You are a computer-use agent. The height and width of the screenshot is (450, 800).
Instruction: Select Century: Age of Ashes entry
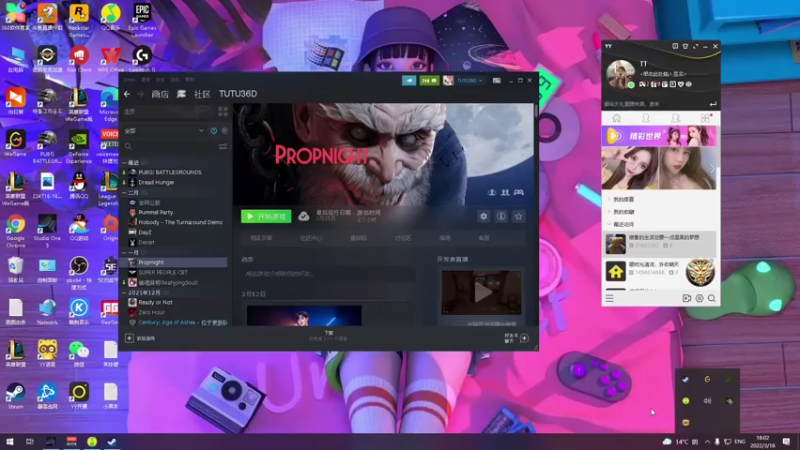click(x=182, y=322)
